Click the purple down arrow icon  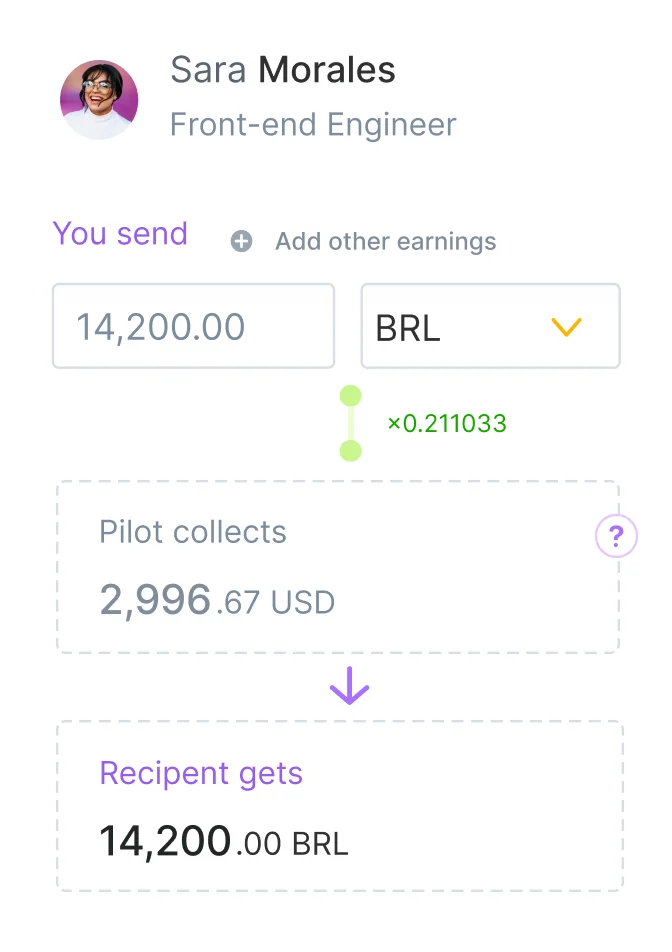point(350,688)
